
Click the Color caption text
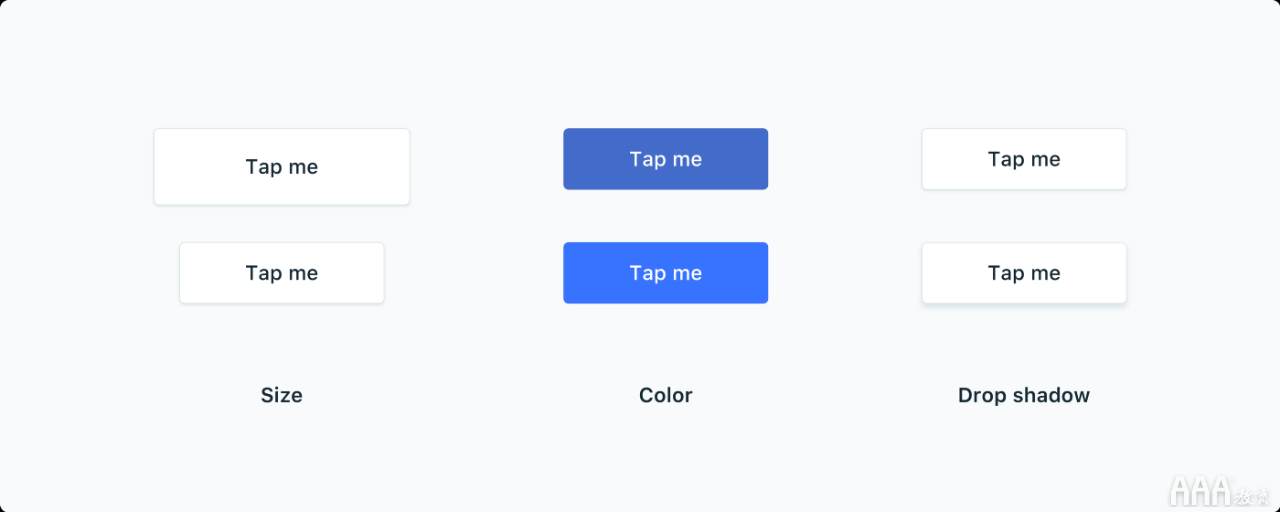pyautogui.click(x=666, y=395)
